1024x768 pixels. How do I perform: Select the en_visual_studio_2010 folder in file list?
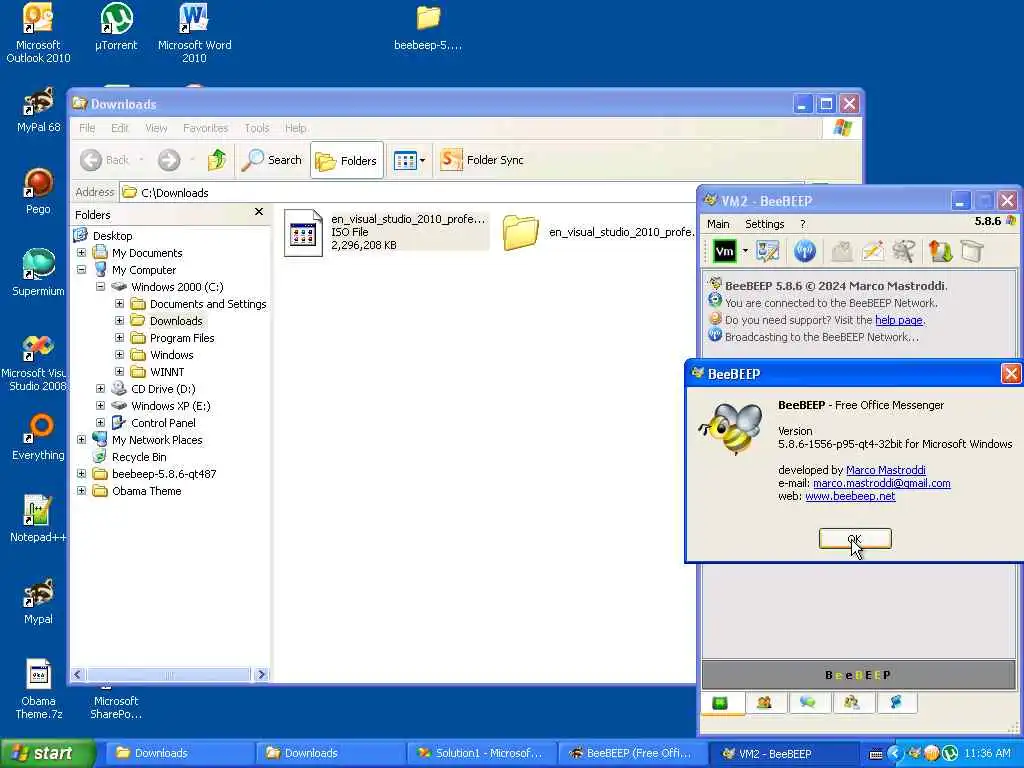[x=598, y=232]
